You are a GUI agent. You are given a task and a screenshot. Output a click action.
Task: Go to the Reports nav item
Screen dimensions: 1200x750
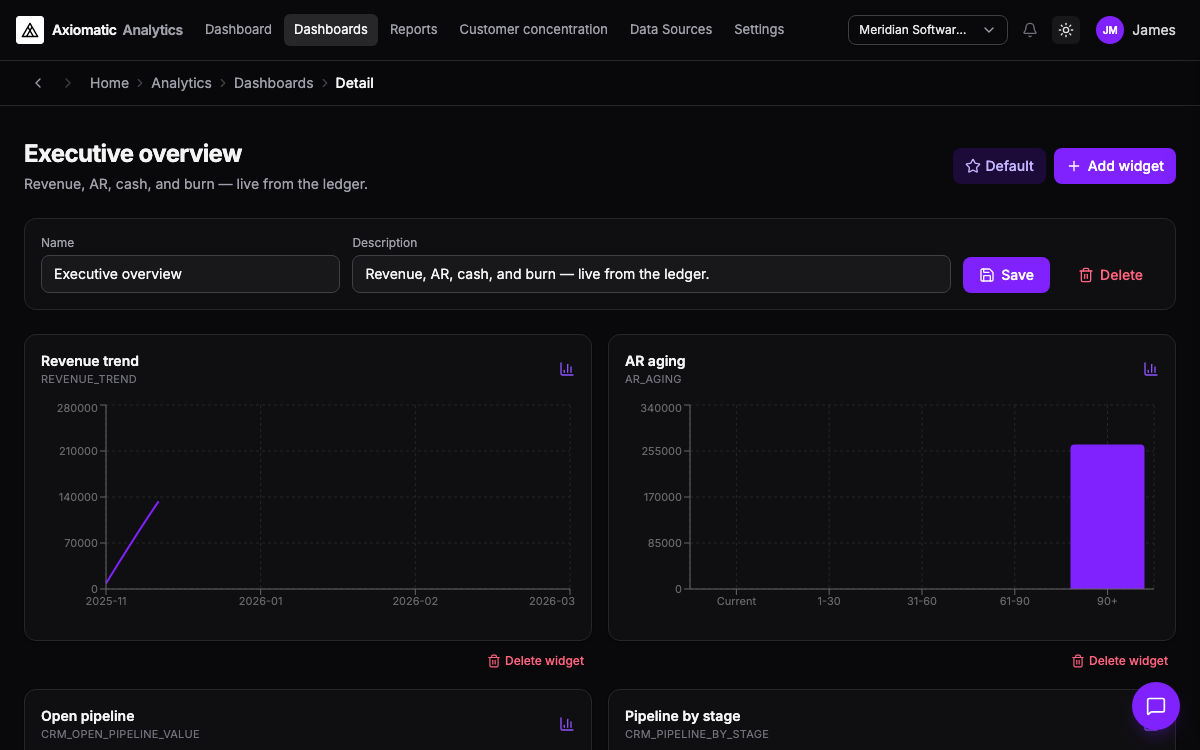414,30
